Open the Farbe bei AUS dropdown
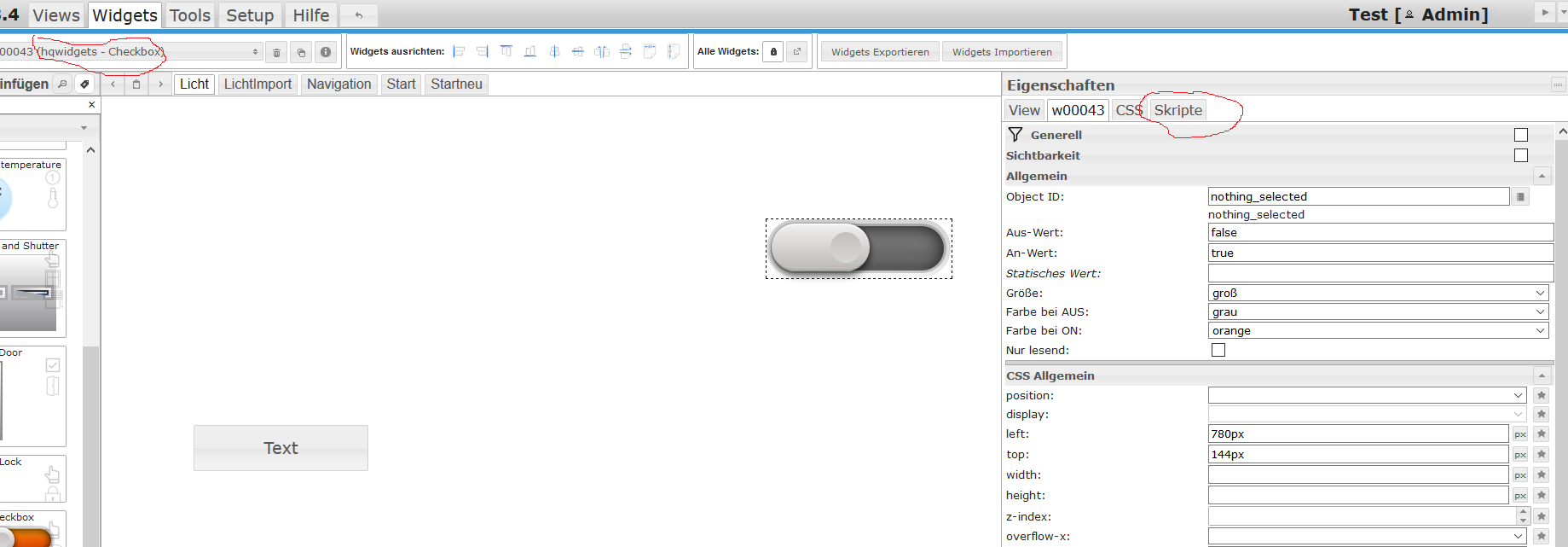This screenshot has width=1568, height=547. coord(1379,311)
